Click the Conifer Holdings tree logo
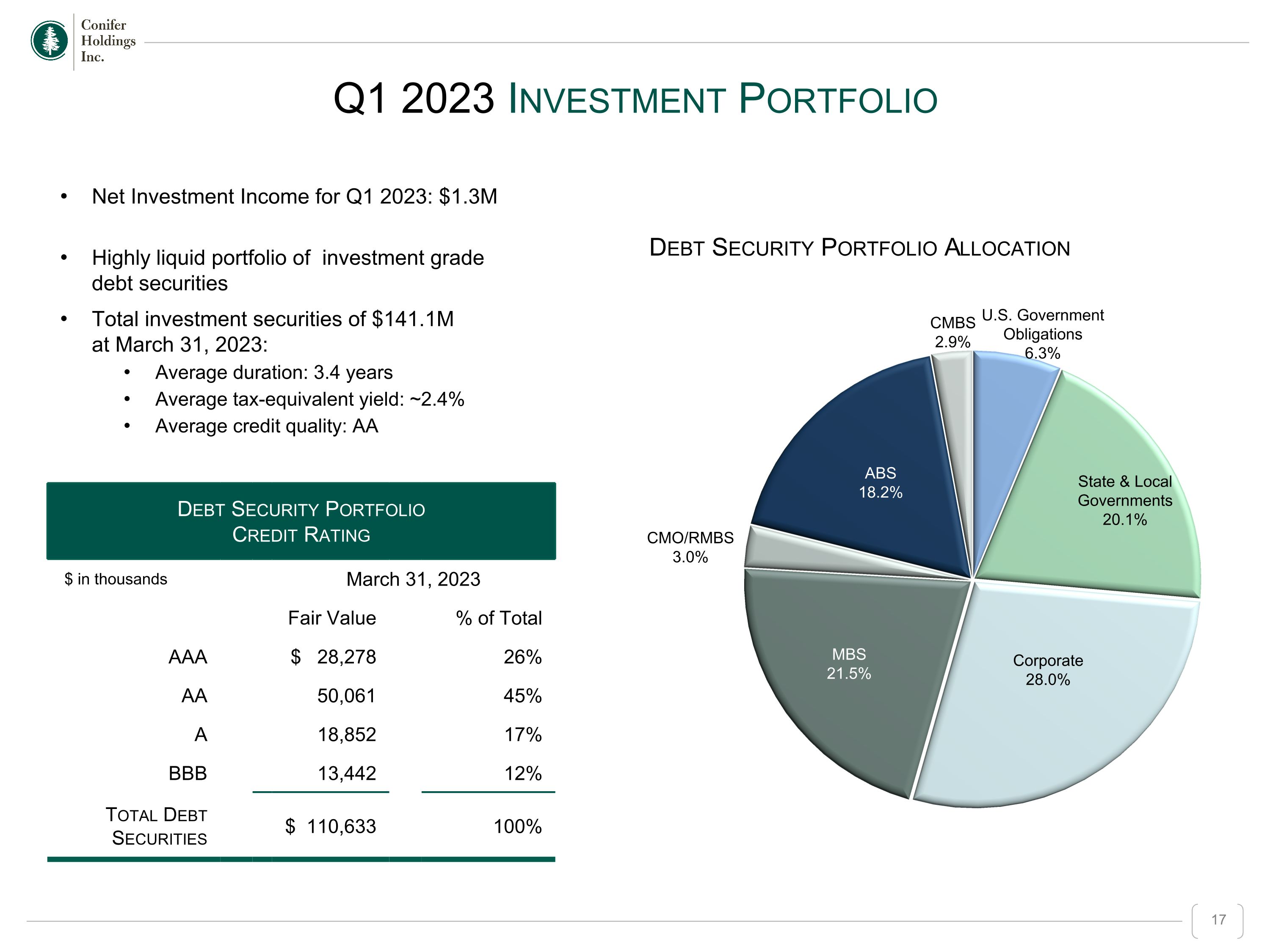The image size is (1270, 952). (50, 41)
